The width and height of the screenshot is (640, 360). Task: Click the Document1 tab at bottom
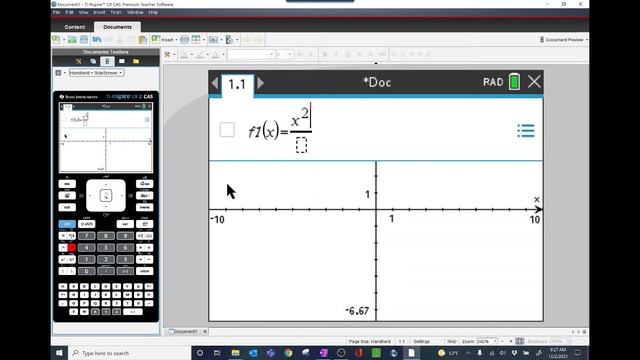(x=184, y=331)
